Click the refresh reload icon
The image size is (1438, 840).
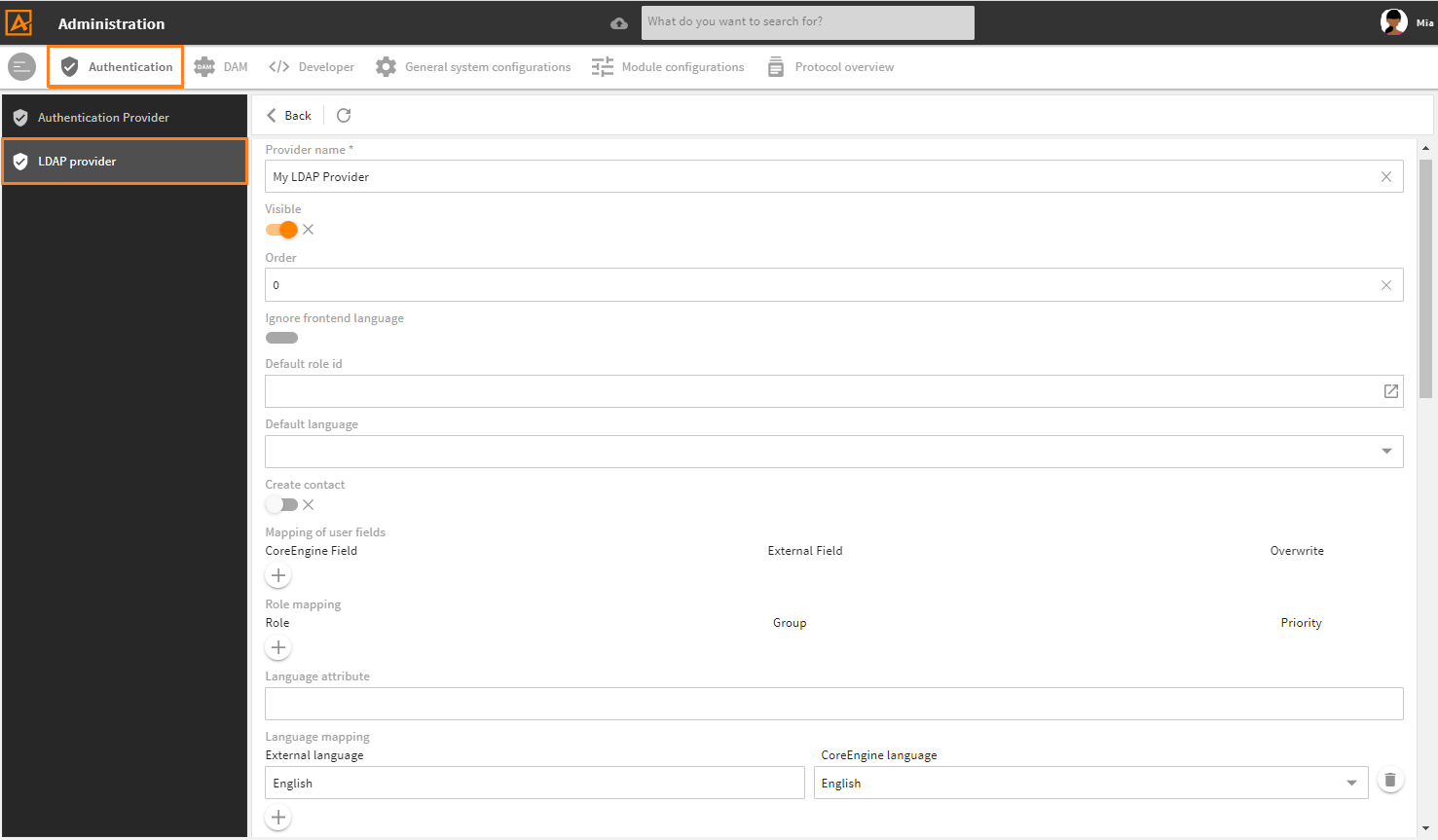pyautogui.click(x=344, y=116)
